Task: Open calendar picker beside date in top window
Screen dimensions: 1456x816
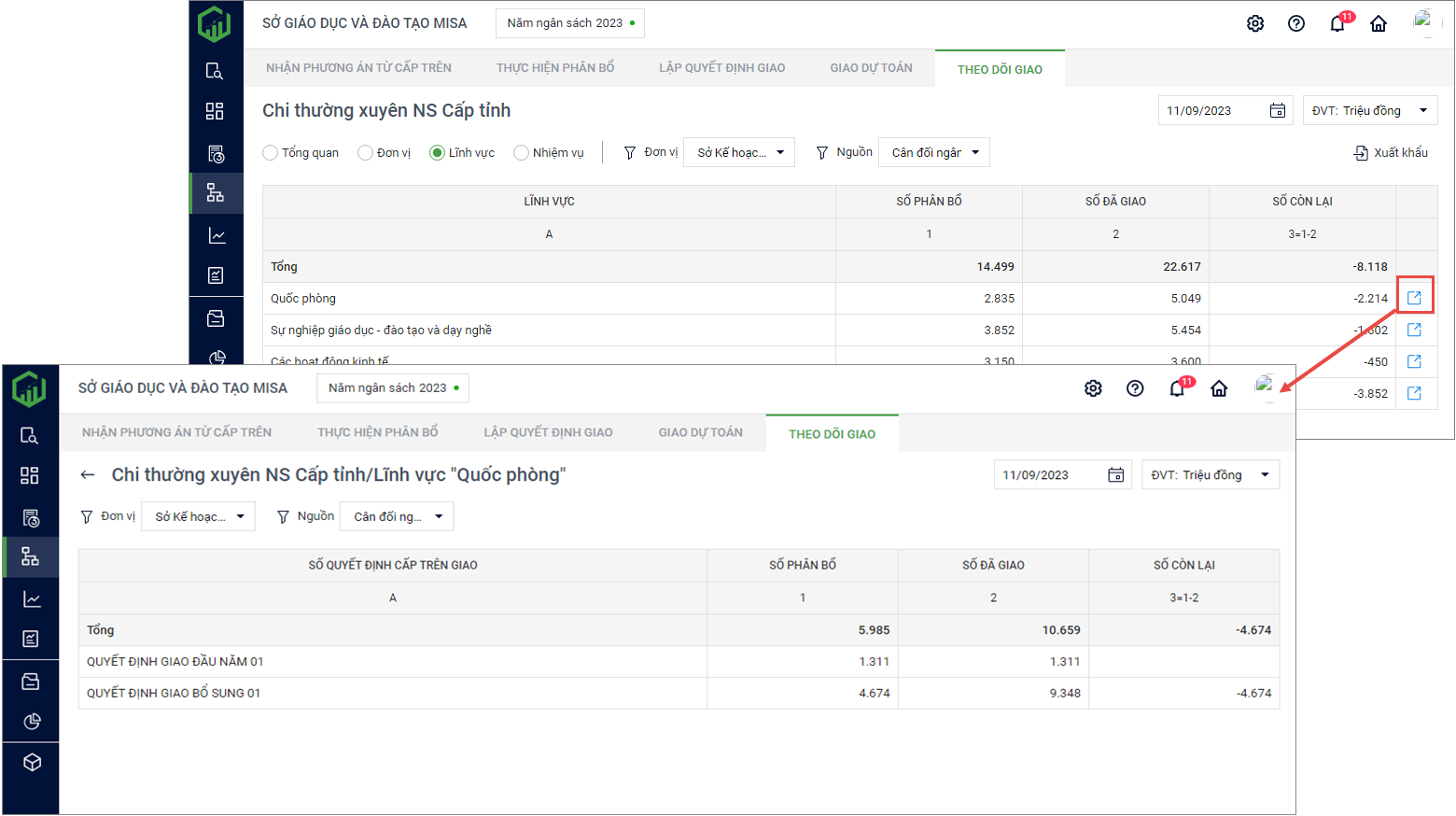Action: point(1278,111)
